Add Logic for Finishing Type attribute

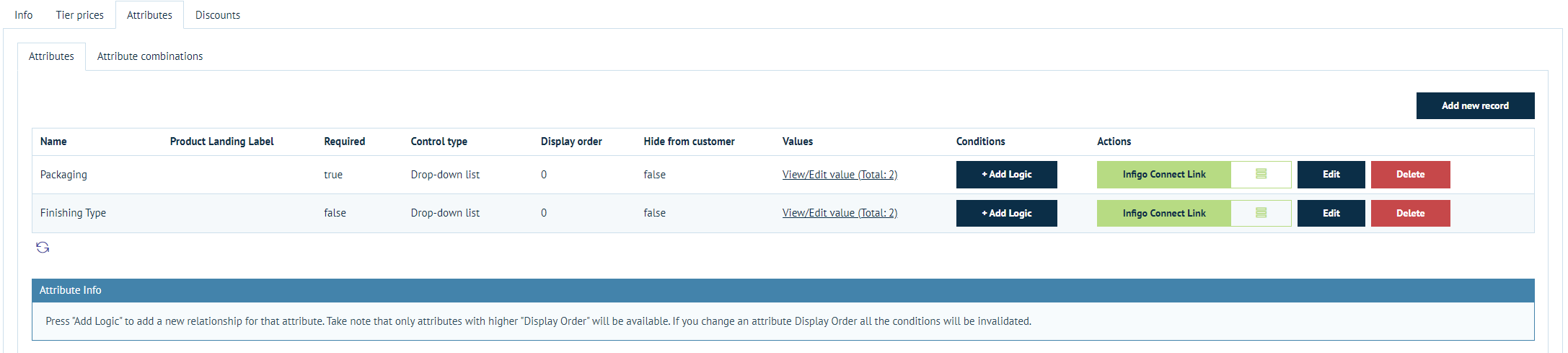point(1006,214)
